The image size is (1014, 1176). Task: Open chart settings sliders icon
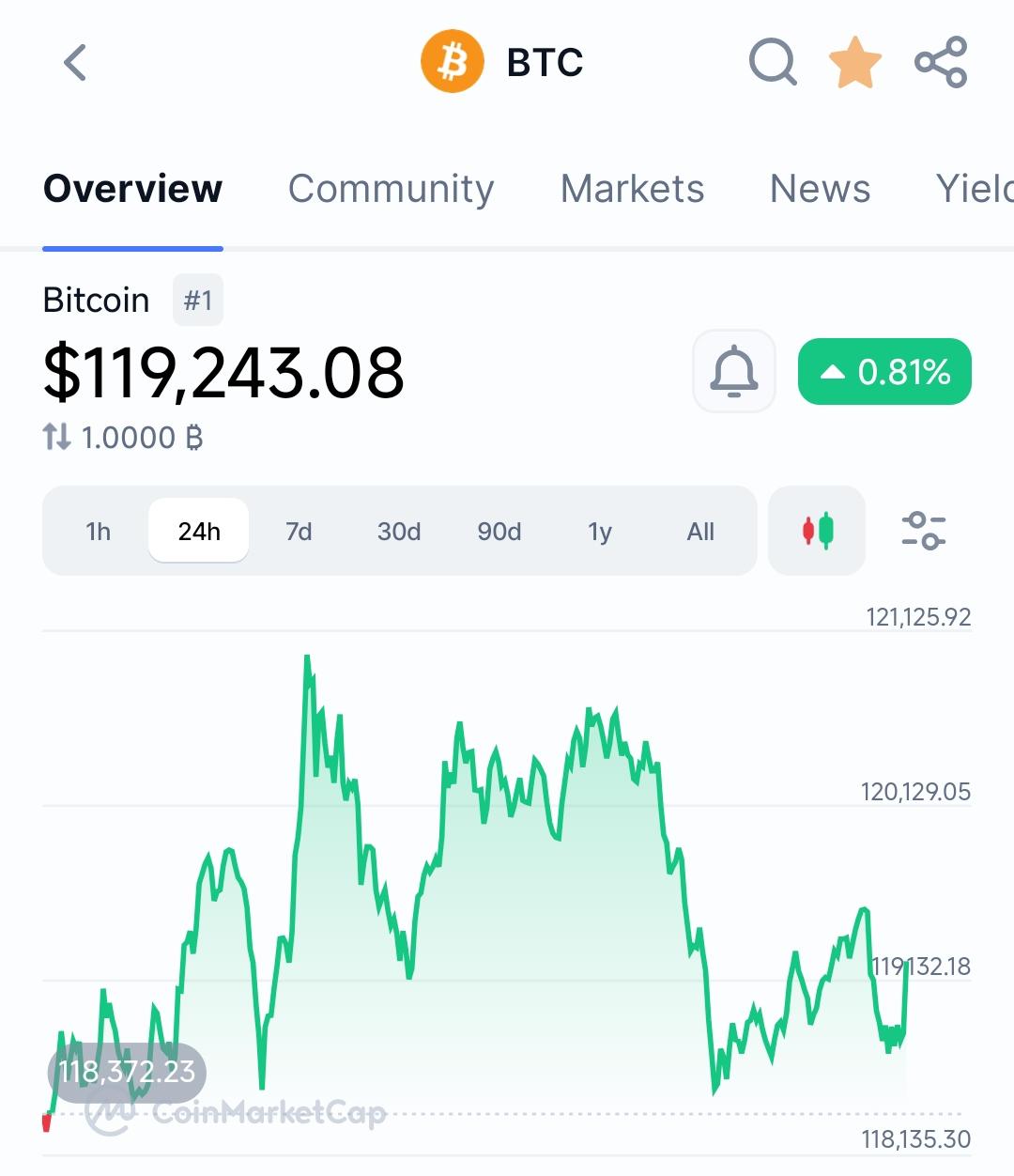923,531
